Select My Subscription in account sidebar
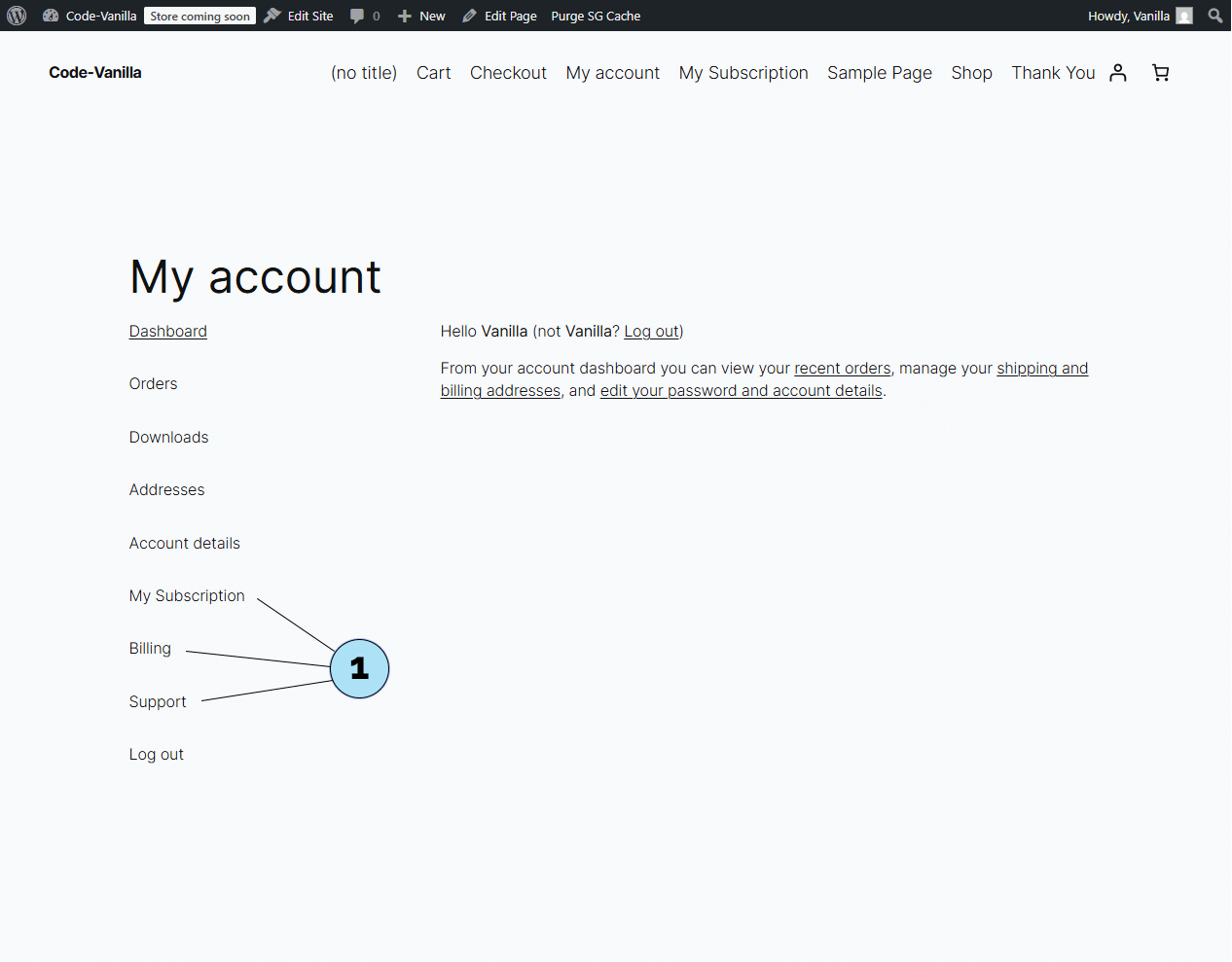 click(x=187, y=596)
